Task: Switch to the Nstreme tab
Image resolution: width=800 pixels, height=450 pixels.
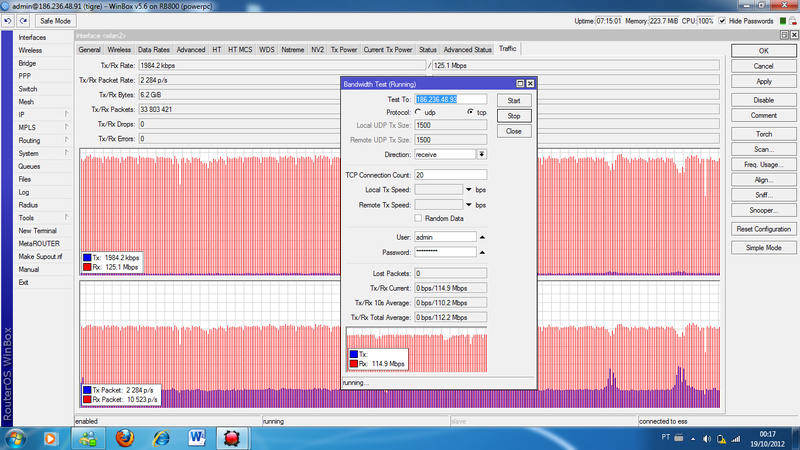Action: [292, 49]
